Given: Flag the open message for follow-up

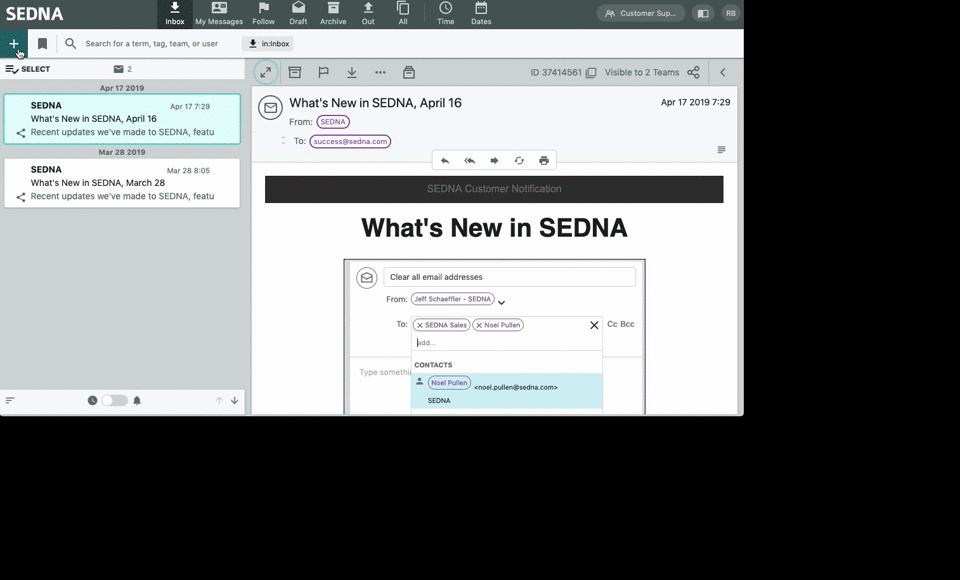Looking at the screenshot, I should tap(323, 72).
